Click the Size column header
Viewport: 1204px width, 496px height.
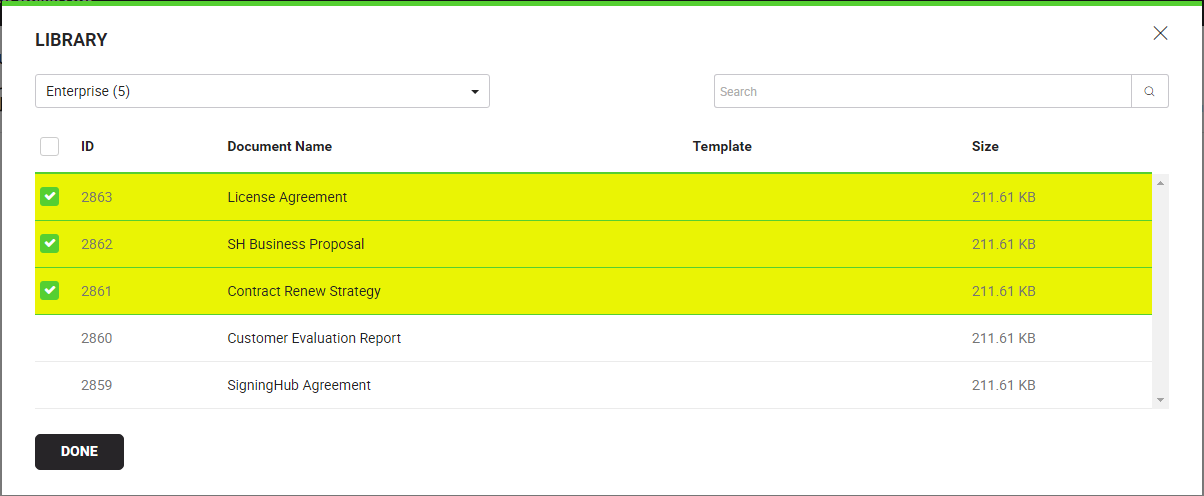(985, 146)
